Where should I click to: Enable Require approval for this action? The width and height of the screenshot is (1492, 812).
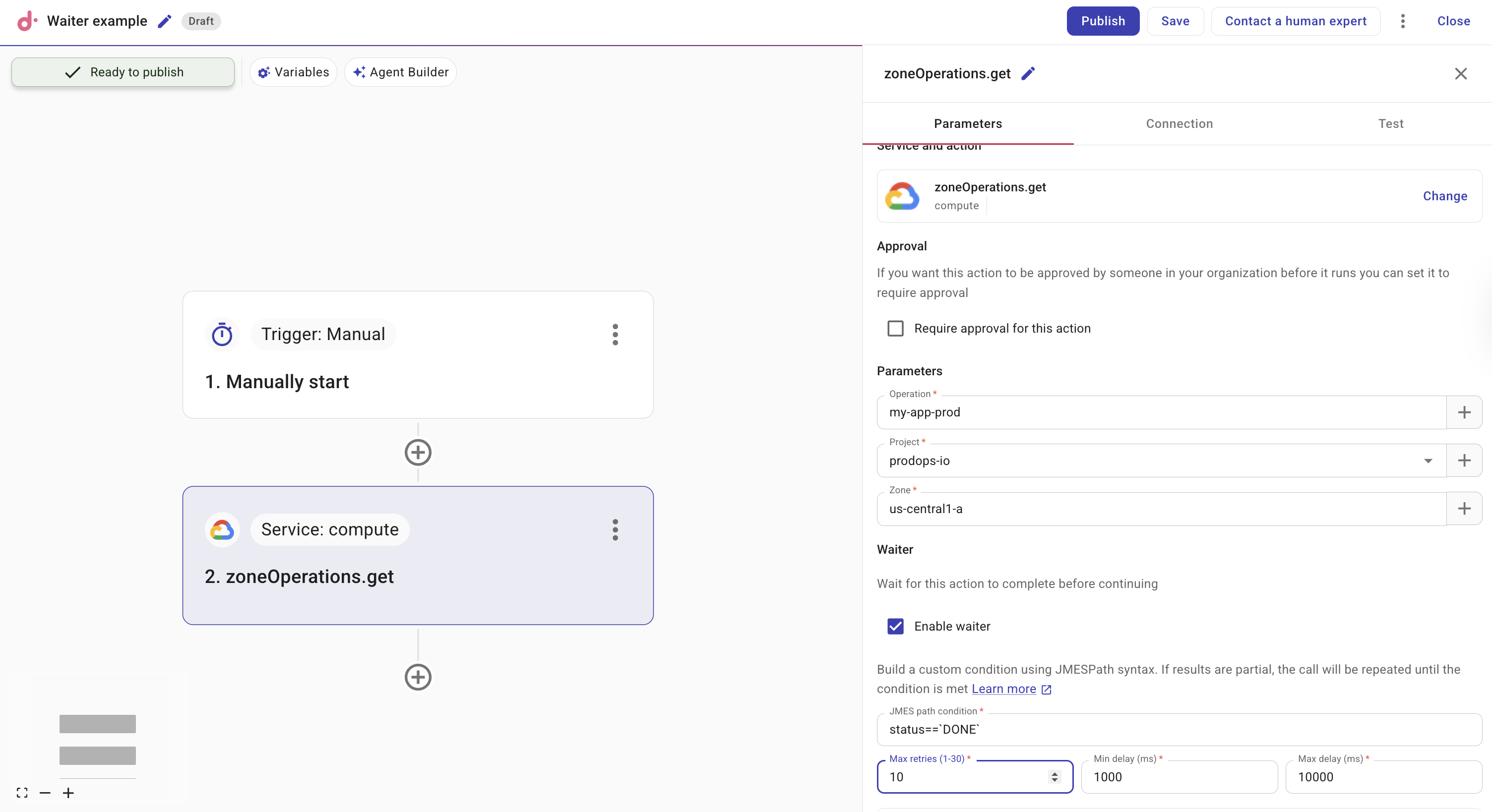point(895,328)
